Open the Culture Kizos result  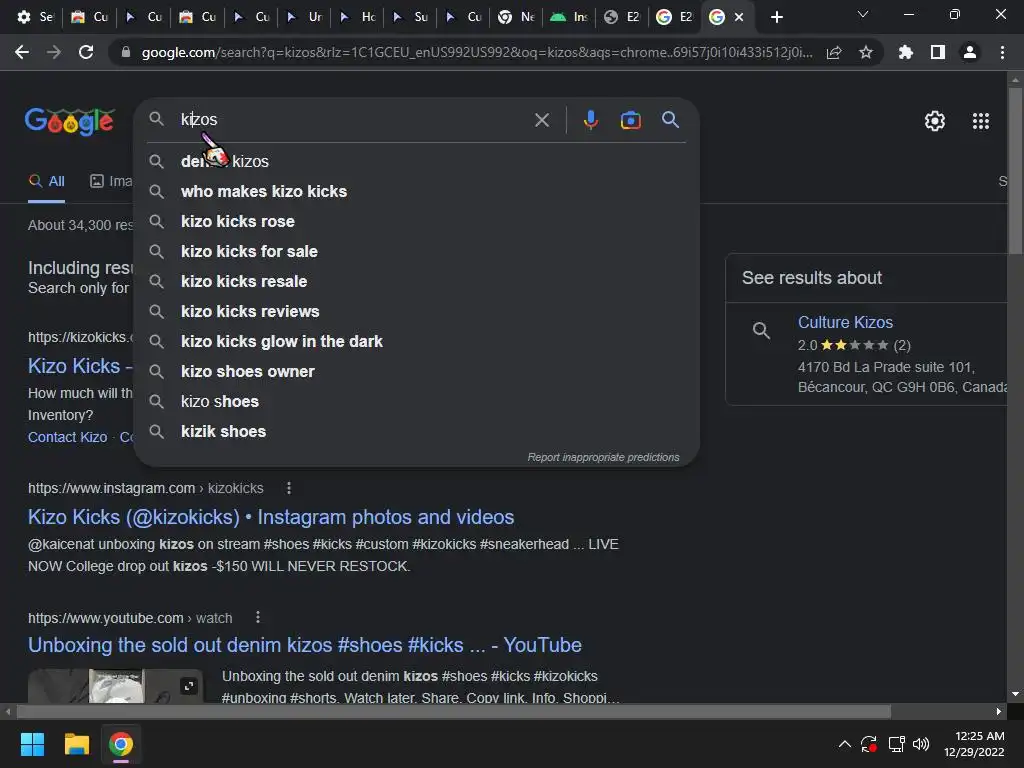(845, 322)
